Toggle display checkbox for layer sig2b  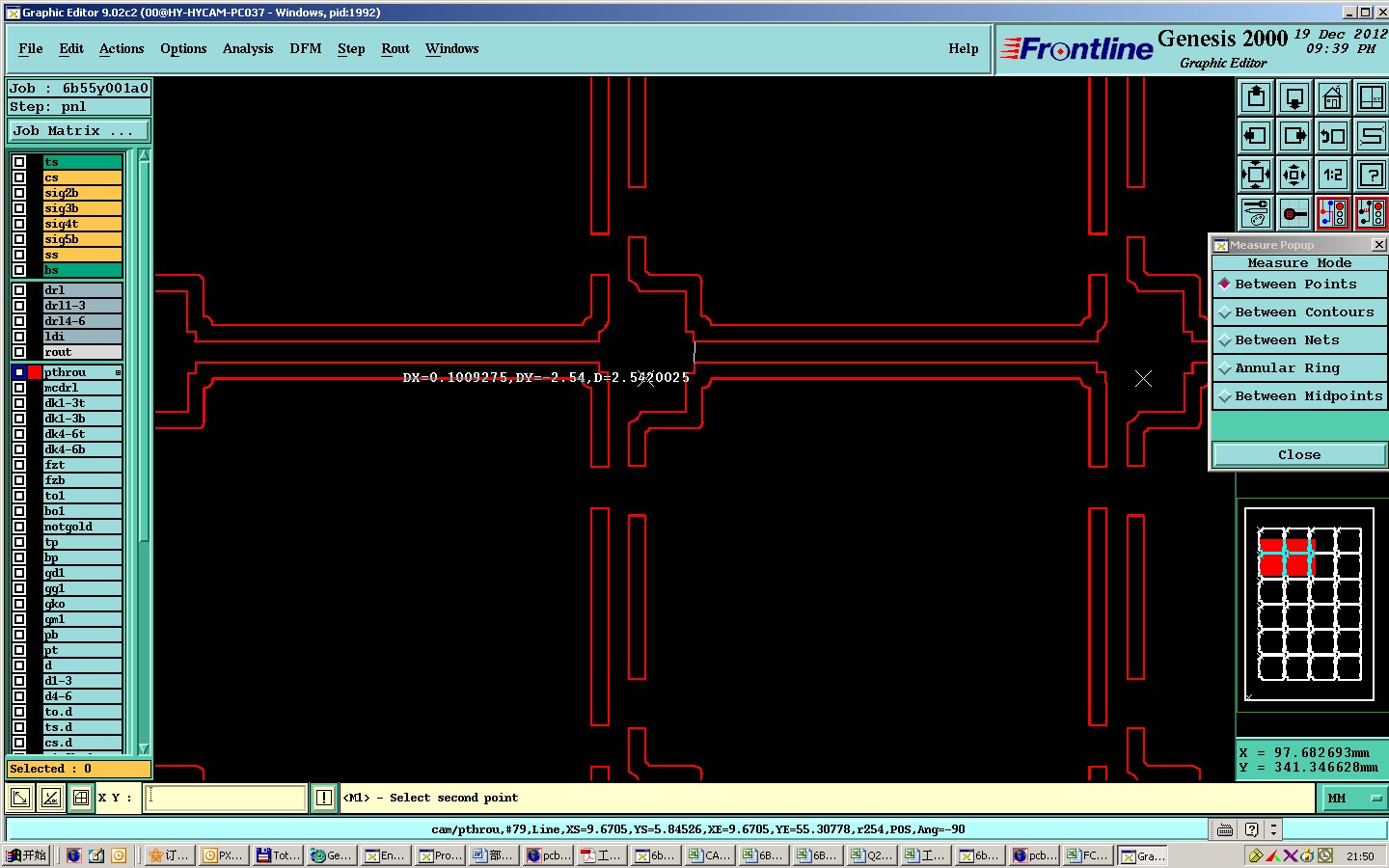19,193
